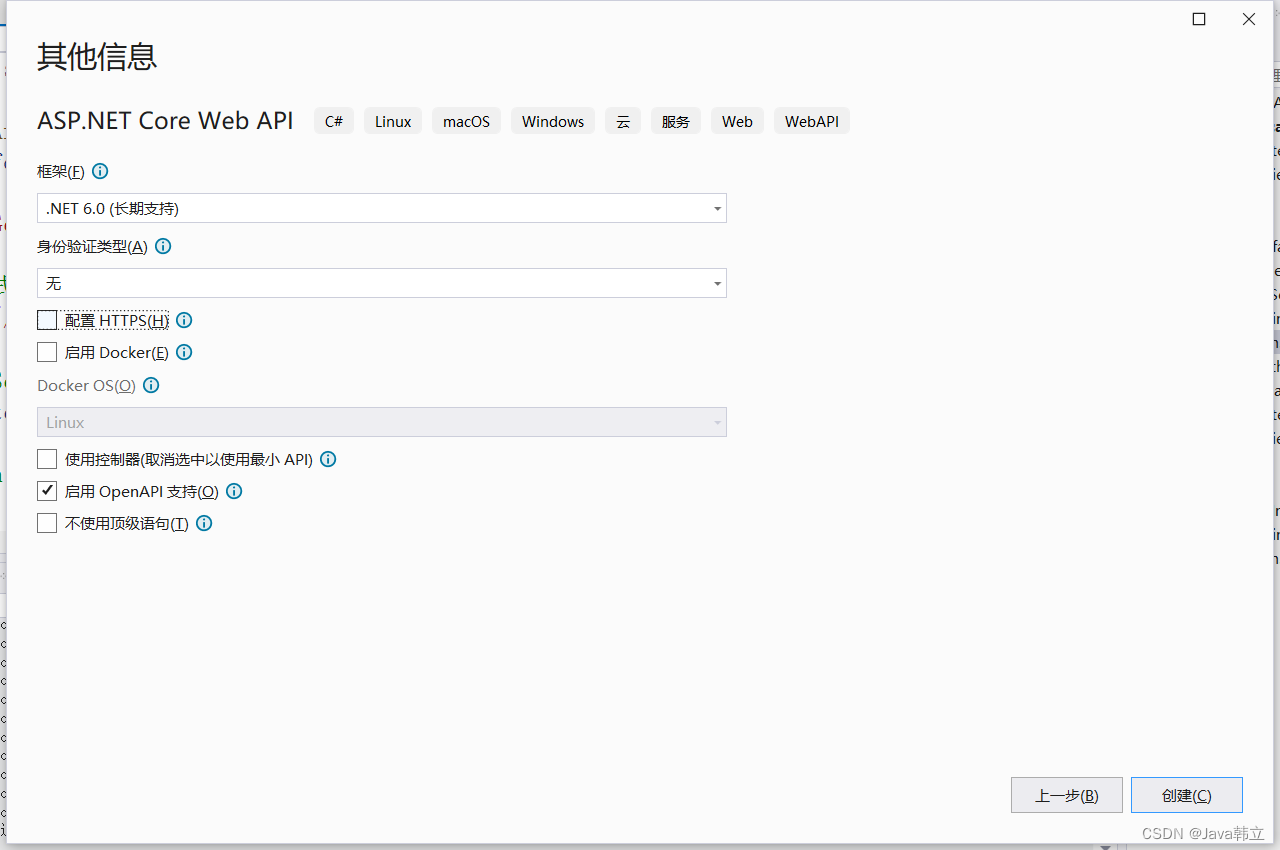The image size is (1280, 850).
Task: Open the 框架 dropdown showing .NET 6.0
Action: pyautogui.click(x=382, y=208)
